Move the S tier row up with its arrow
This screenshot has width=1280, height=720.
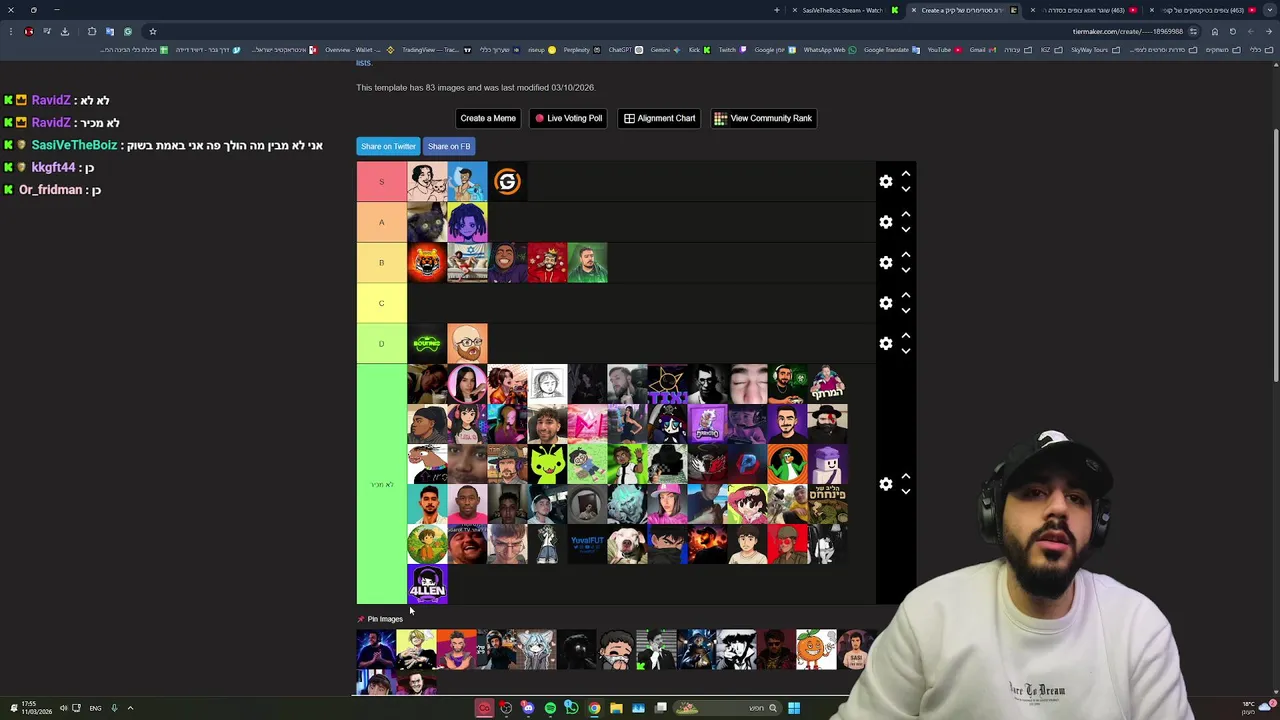pos(906,174)
